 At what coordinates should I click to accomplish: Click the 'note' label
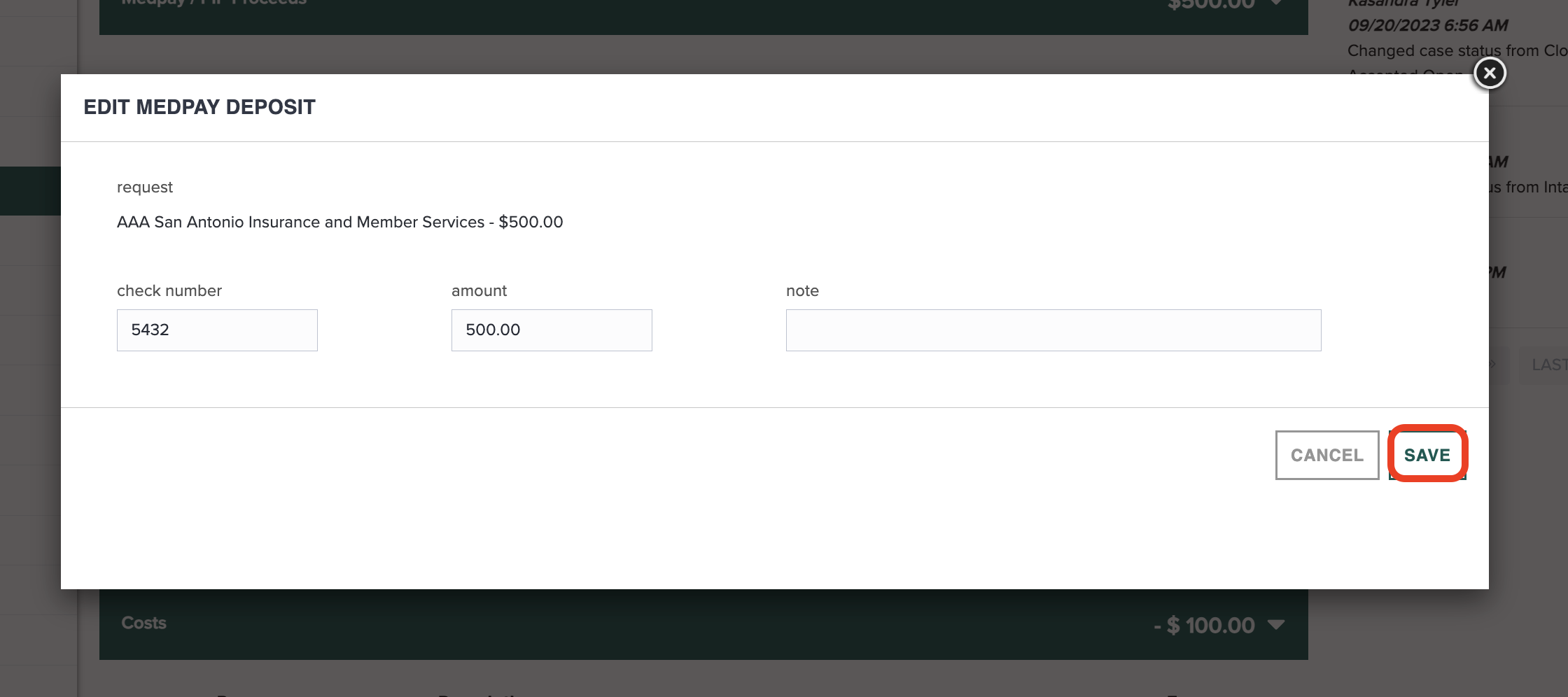[x=802, y=290]
